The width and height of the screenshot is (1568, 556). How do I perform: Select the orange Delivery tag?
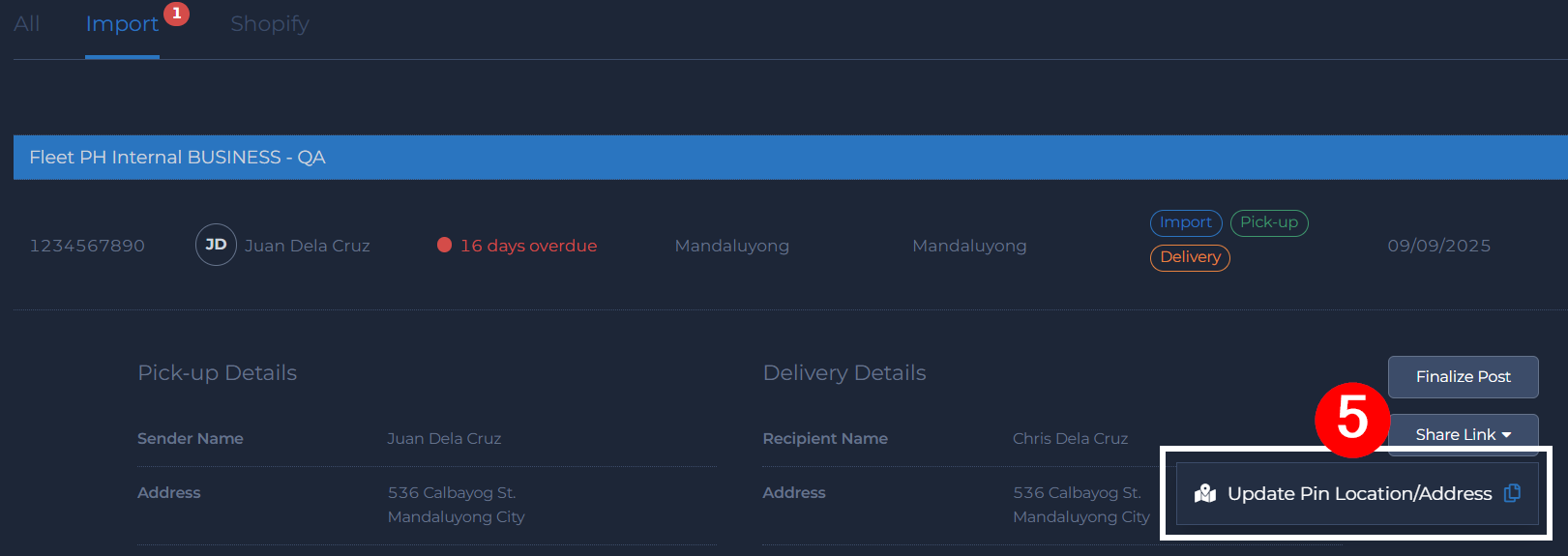1190,257
